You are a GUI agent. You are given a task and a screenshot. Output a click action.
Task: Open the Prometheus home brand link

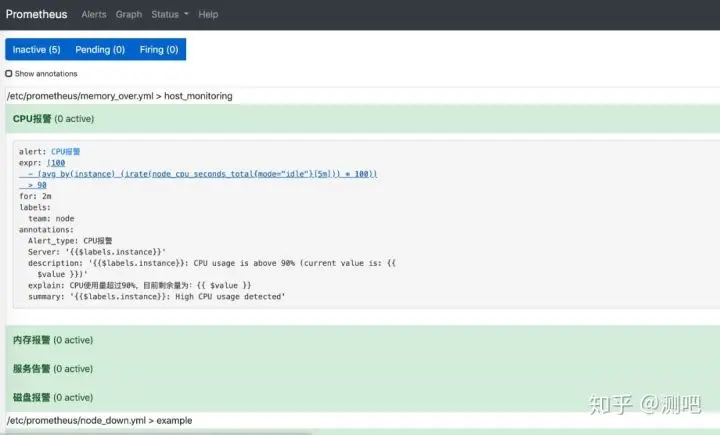pyautogui.click(x=36, y=14)
